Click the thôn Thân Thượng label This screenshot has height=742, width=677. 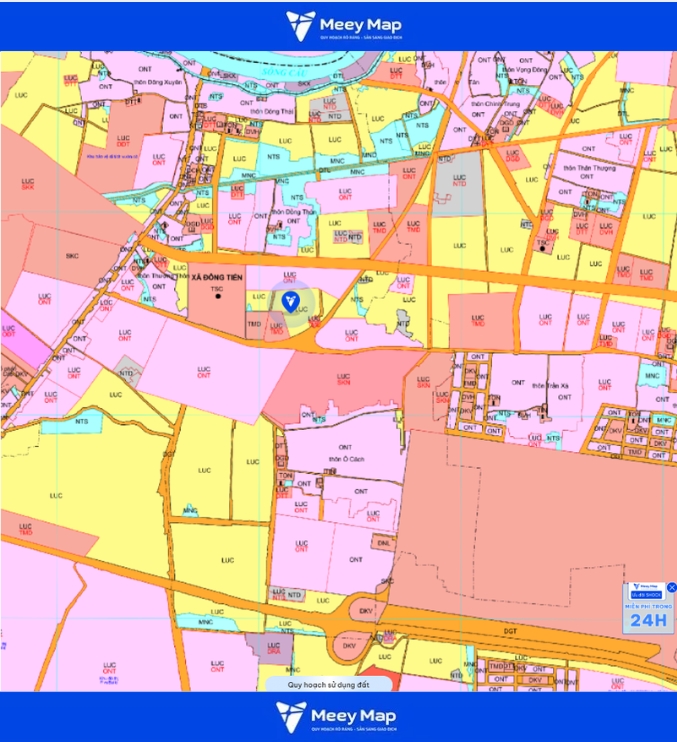tap(589, 168)
